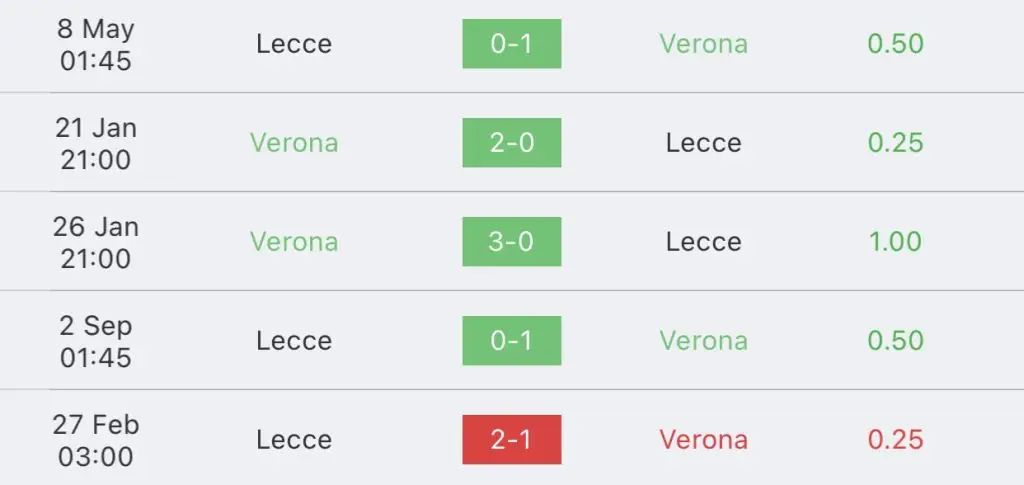Open Lecce in the 27 Feb match

tap(294, 439)
